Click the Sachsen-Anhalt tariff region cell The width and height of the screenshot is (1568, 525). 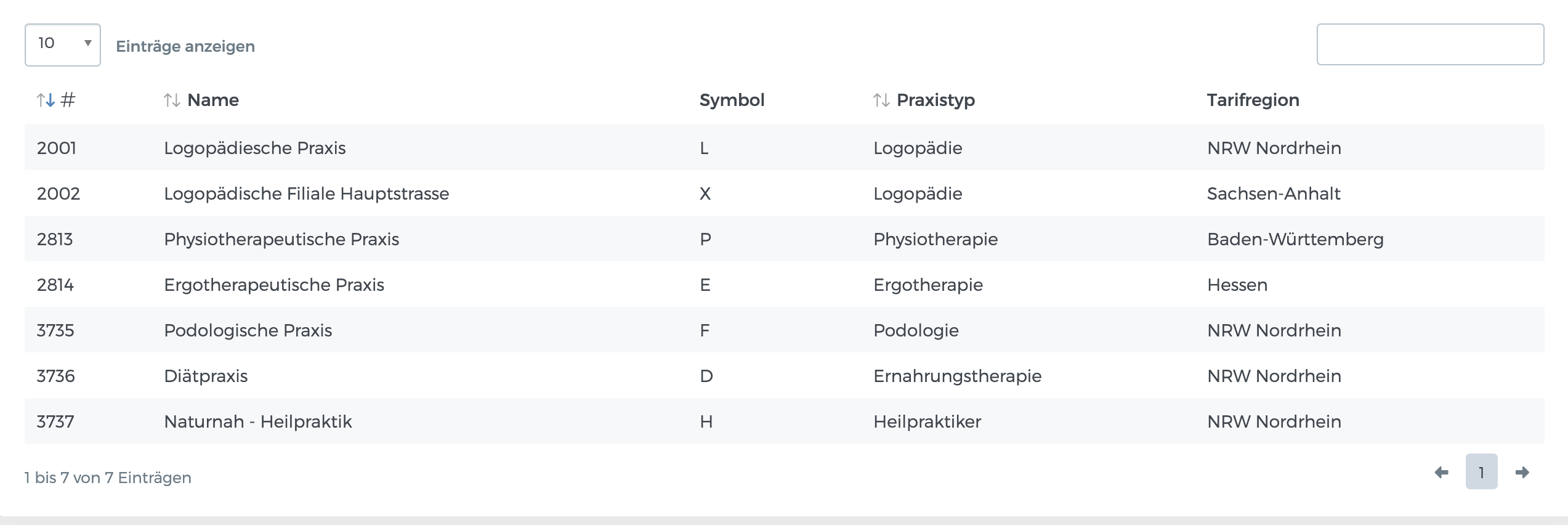pyautogui.click(x=1273, y=193)
